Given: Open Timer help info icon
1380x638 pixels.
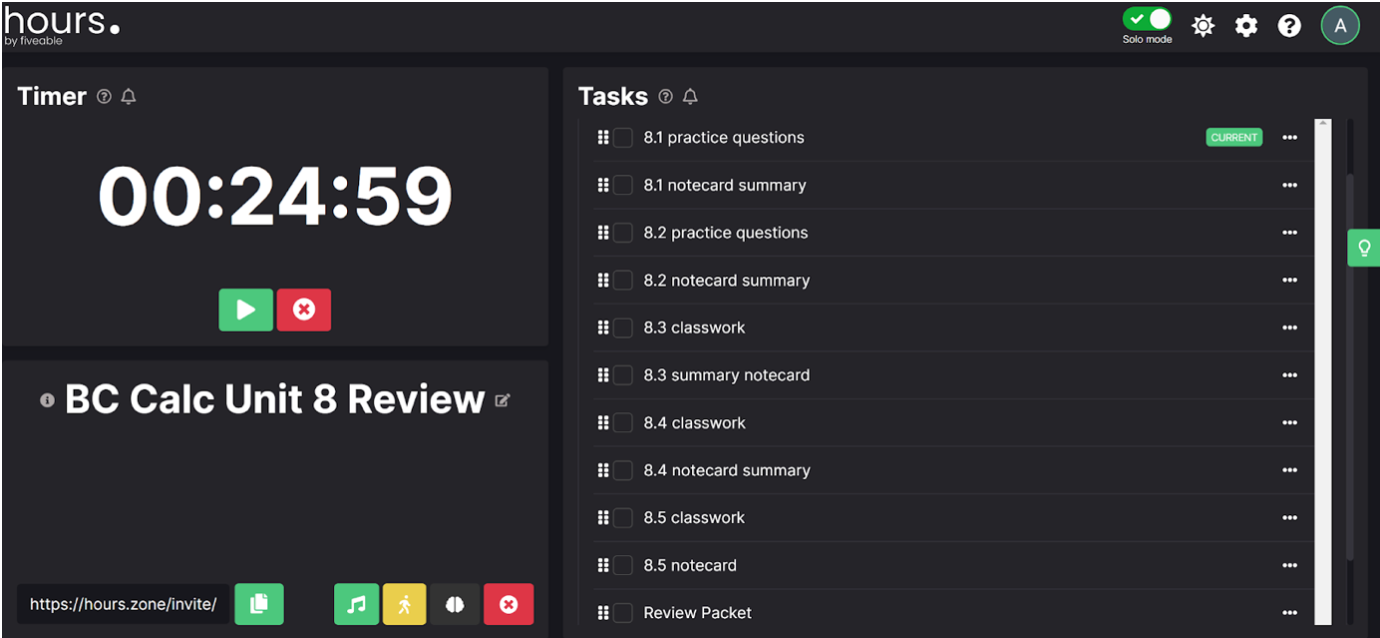Looking at the screenshot, I should pyautogui.click(x=104, y=97).
